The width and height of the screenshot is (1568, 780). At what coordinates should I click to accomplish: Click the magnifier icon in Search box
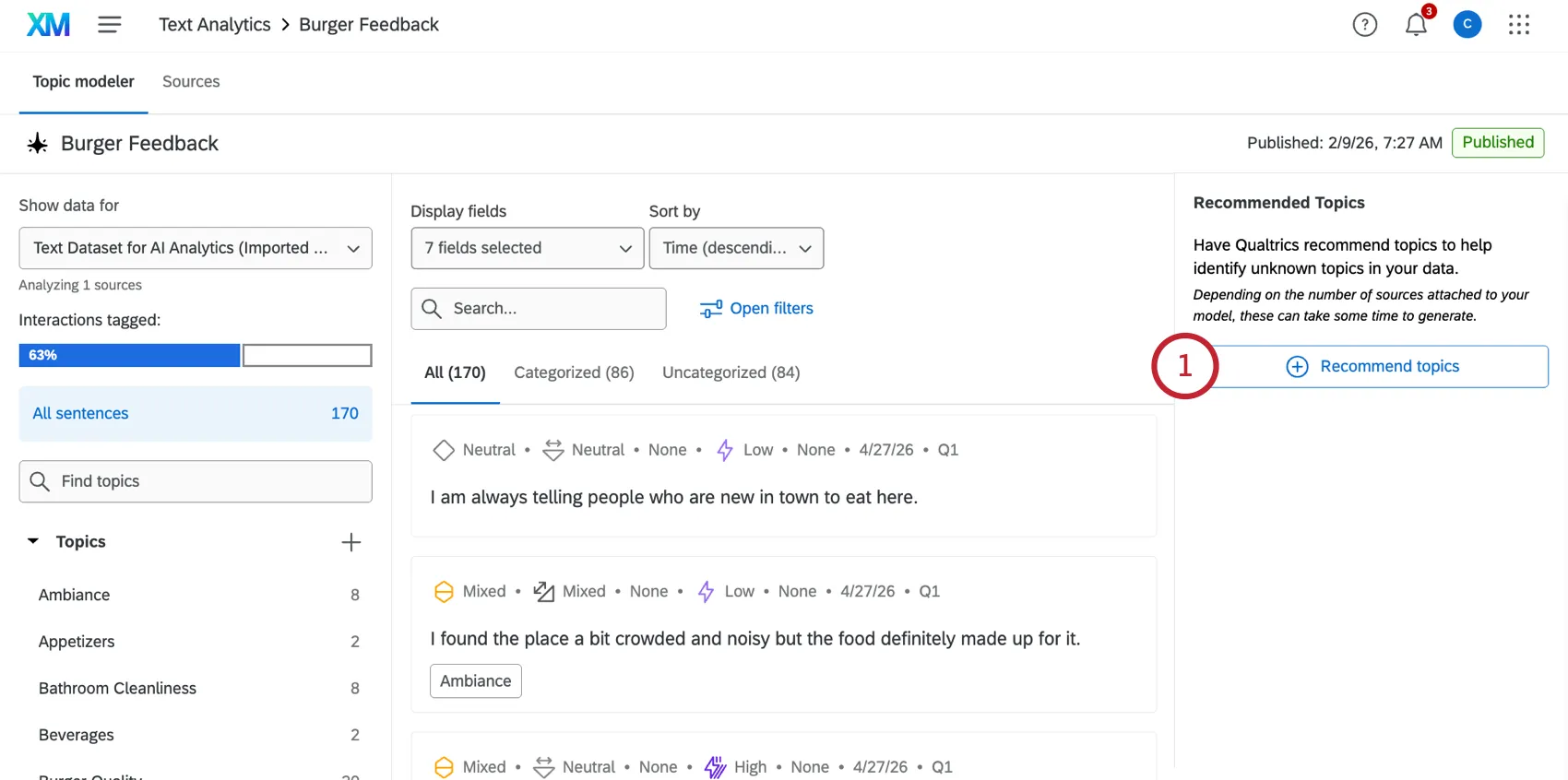pyautogui.click(x=431, y=308)
